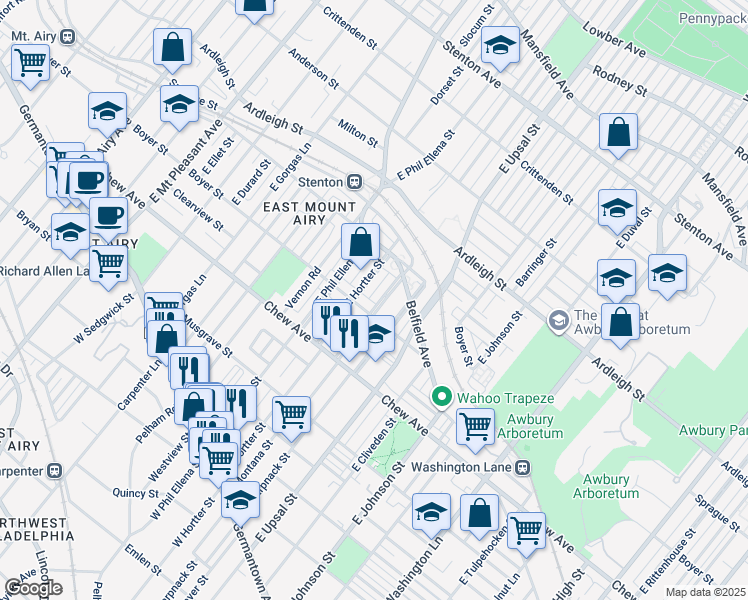Select the school marker above E Mt Pleasant Ave
748x600 pixels.
coord(179,106)
